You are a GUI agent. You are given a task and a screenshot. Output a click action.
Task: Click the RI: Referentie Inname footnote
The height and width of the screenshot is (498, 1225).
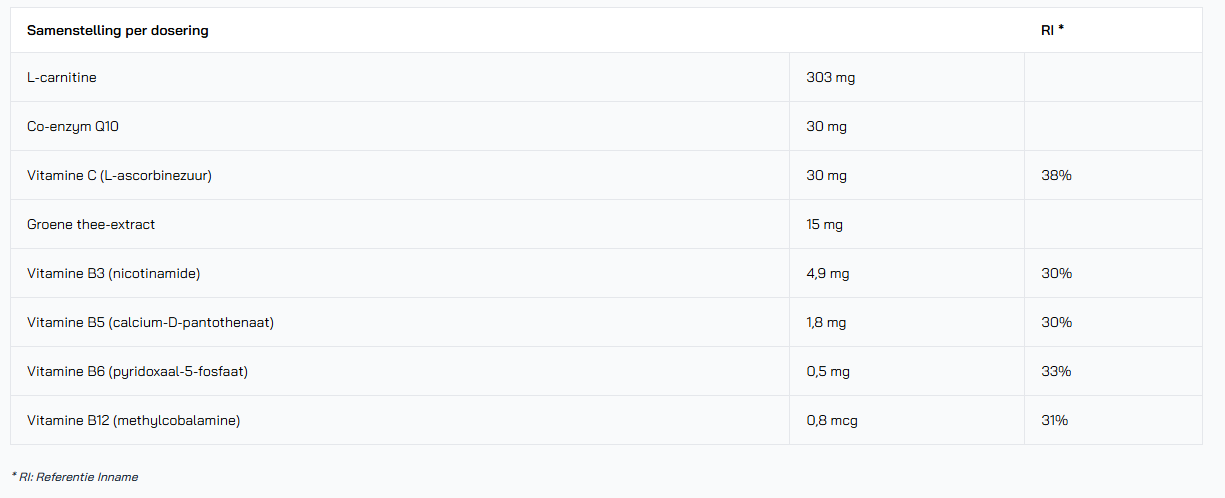pos(75,477)
